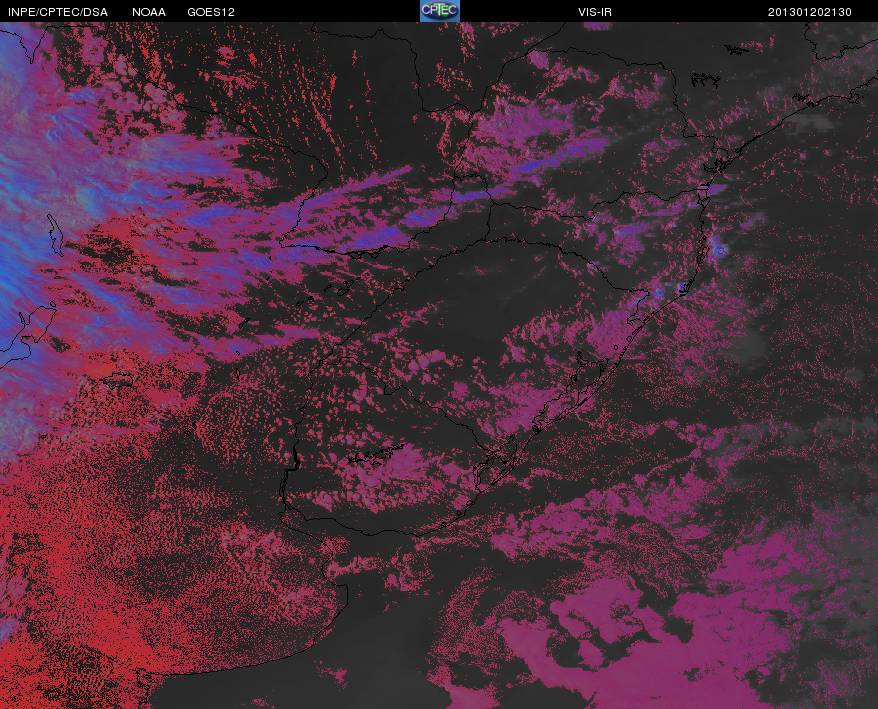Click the NOAA label in the header
Screen dimensions: 878x709
[x=149, y=12]
